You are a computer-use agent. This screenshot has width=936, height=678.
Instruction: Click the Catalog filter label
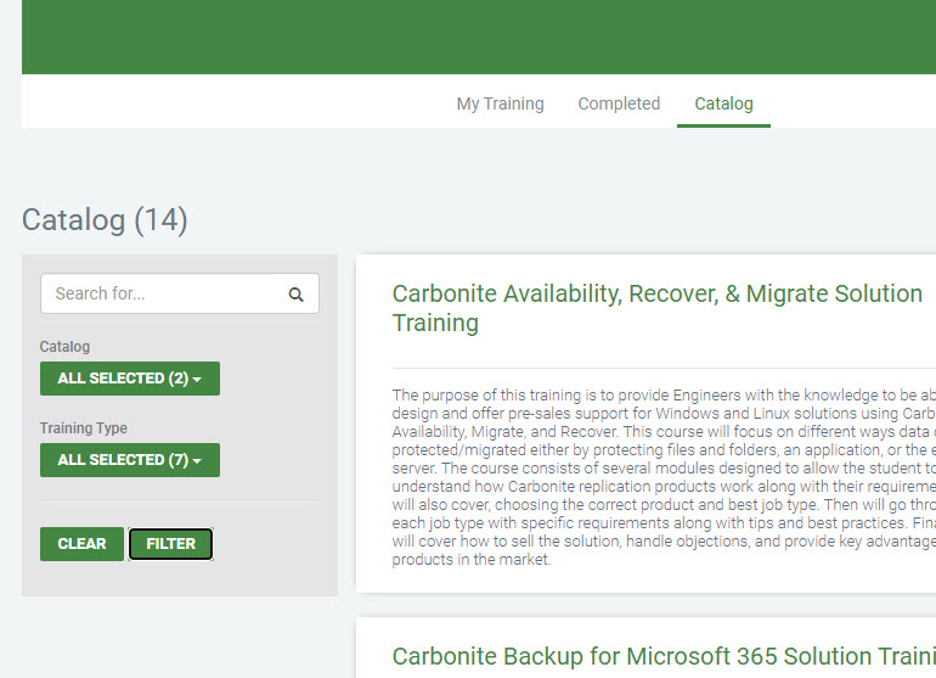coord(64,347)
